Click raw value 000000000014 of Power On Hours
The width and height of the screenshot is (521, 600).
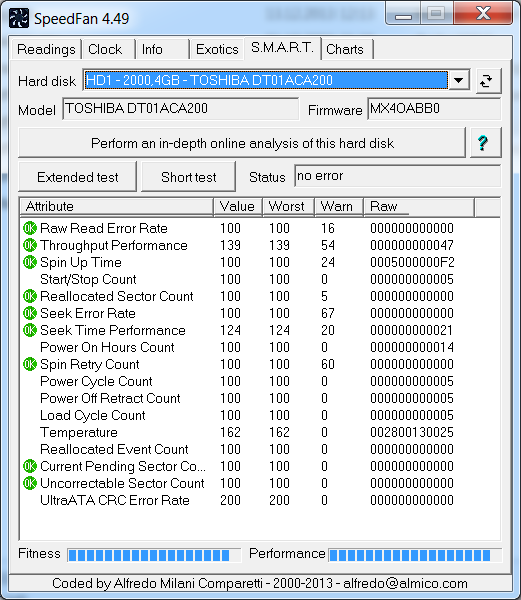click(x=412, y=347)
